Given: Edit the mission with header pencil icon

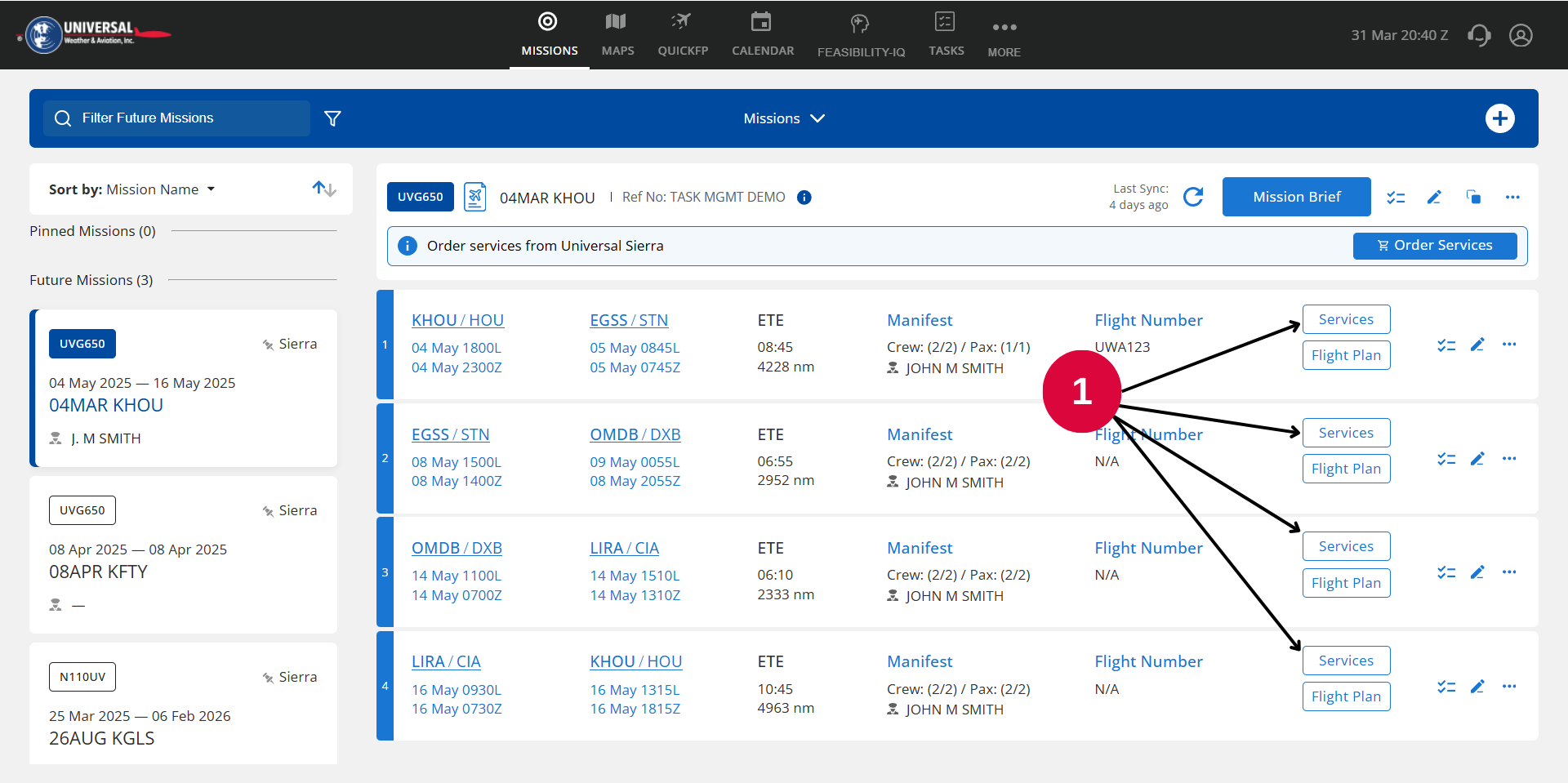Looking at the screenshot, I should 1434,198.
